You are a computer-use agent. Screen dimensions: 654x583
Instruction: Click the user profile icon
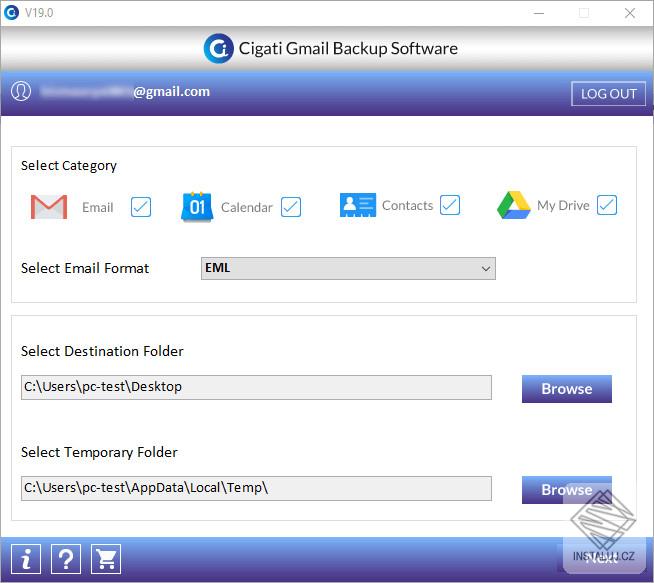(x=21, y=91)
